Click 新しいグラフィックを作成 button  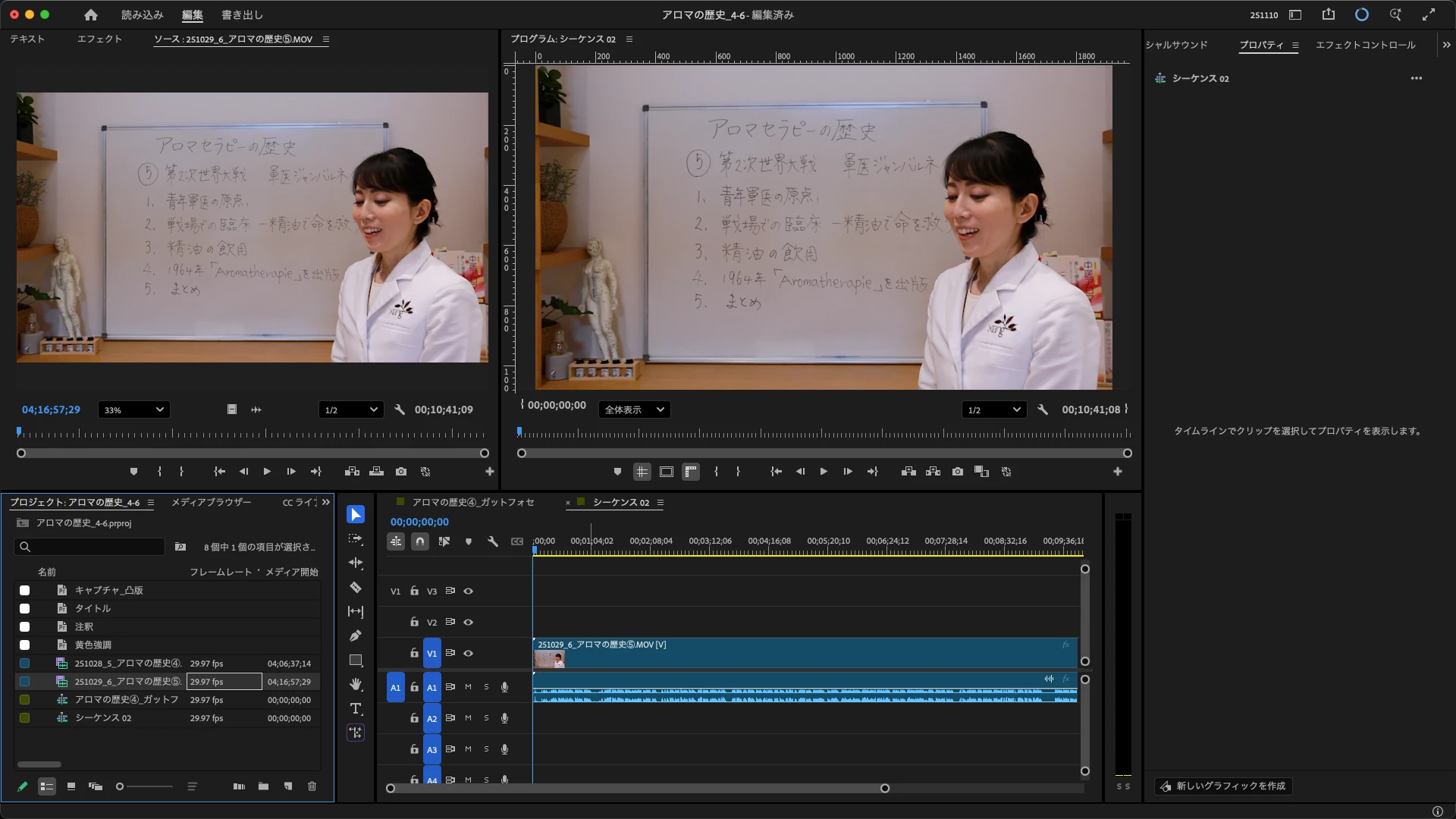pyautogui.click(x=1222, y=786)
